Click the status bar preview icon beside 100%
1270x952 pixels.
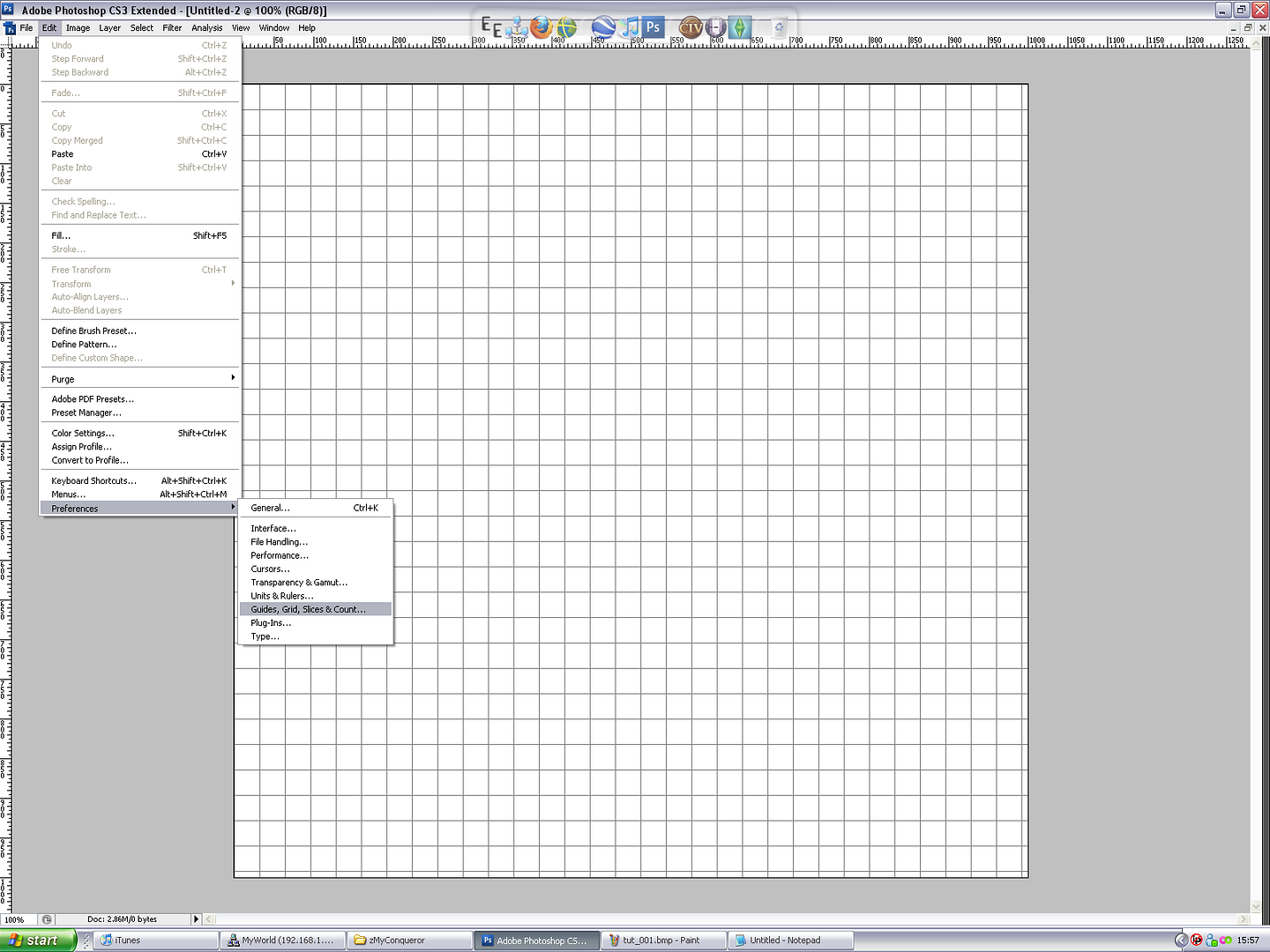point(47,919)
